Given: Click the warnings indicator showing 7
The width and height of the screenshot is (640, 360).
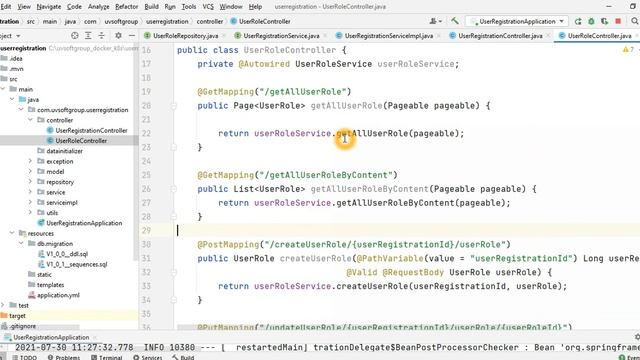Looking at the screenshot, I should click(x=629, y=50).
